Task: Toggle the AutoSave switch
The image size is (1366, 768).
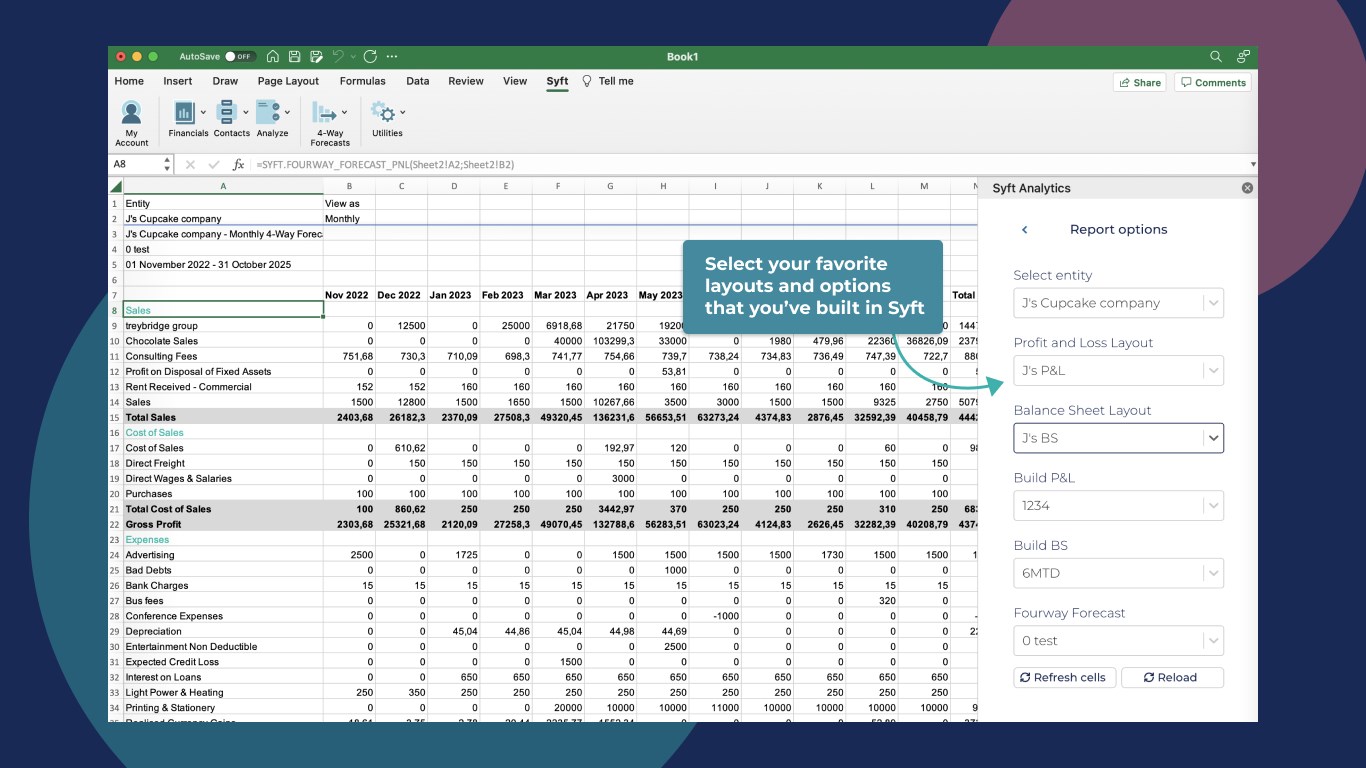Action: 240,57
